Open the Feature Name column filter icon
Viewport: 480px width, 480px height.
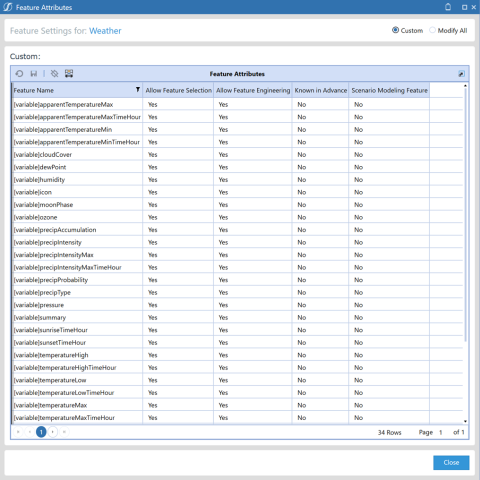[138, 89]
